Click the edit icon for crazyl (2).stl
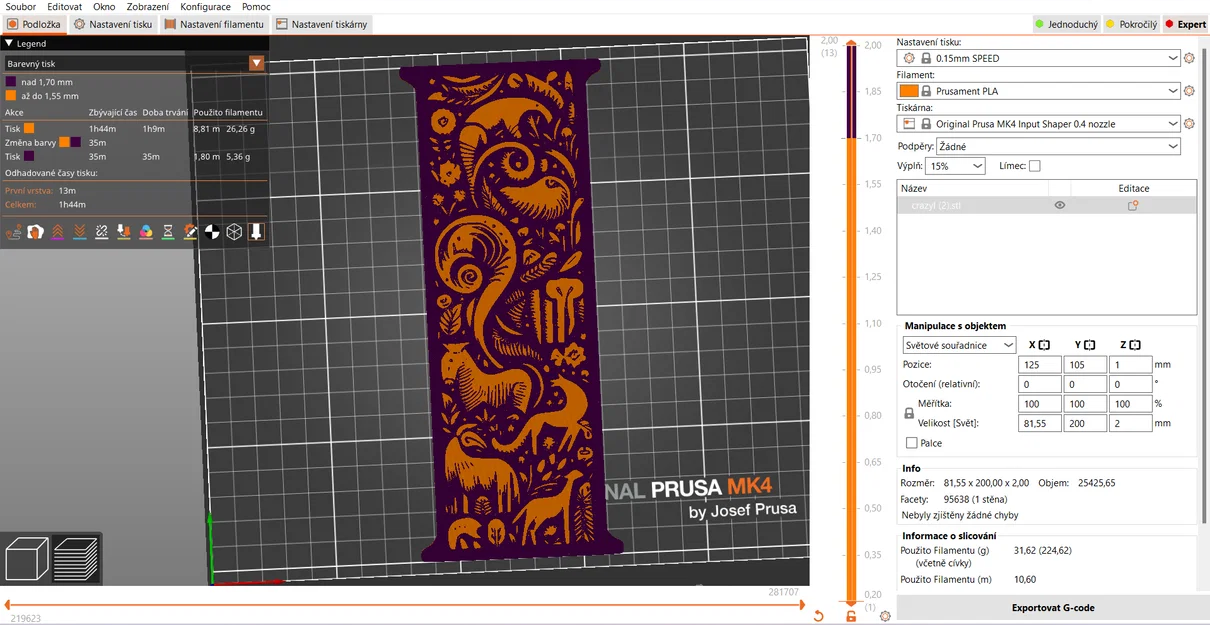 (1133, 205)
